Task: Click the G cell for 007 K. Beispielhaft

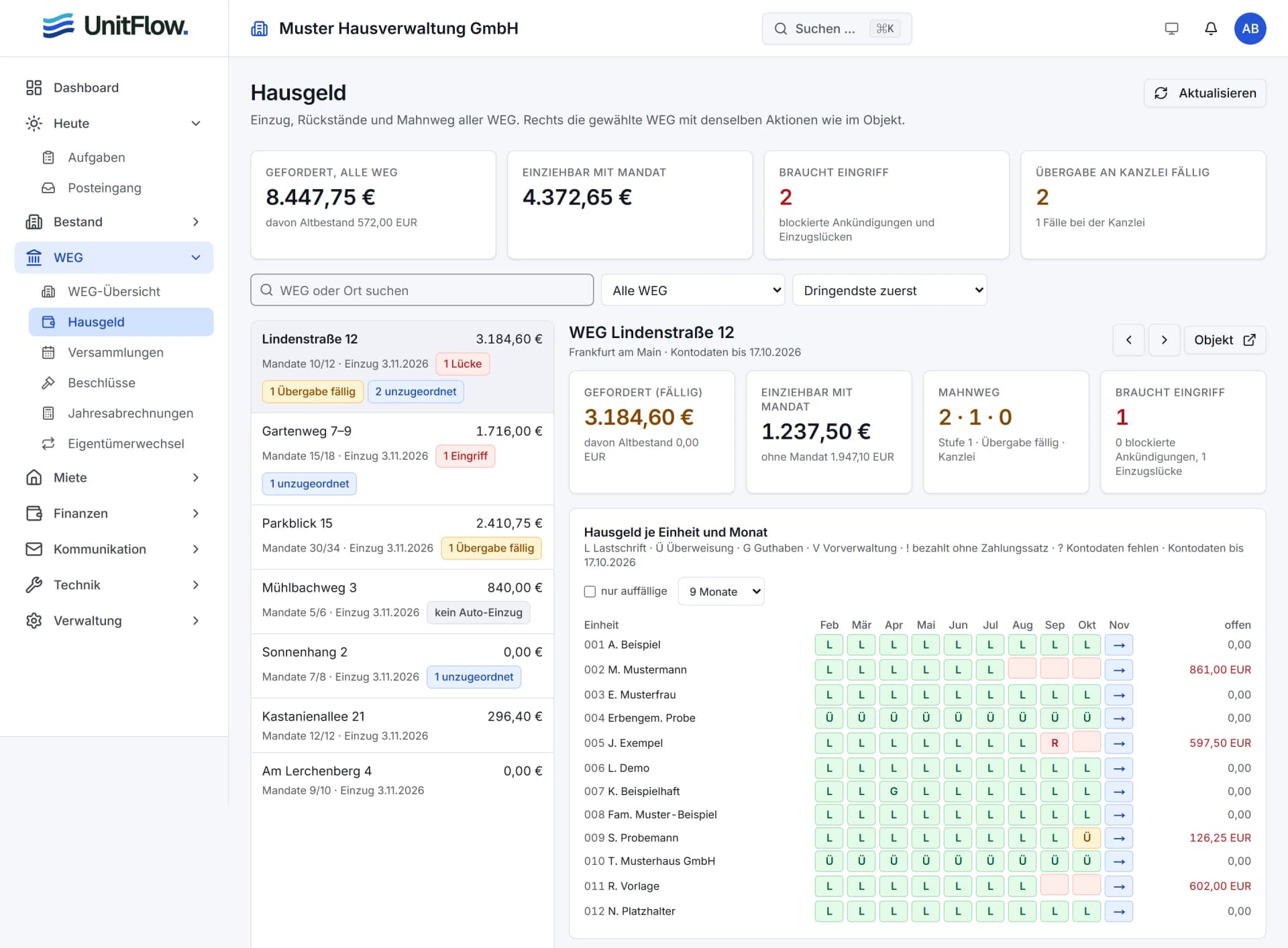Action: 894,792
